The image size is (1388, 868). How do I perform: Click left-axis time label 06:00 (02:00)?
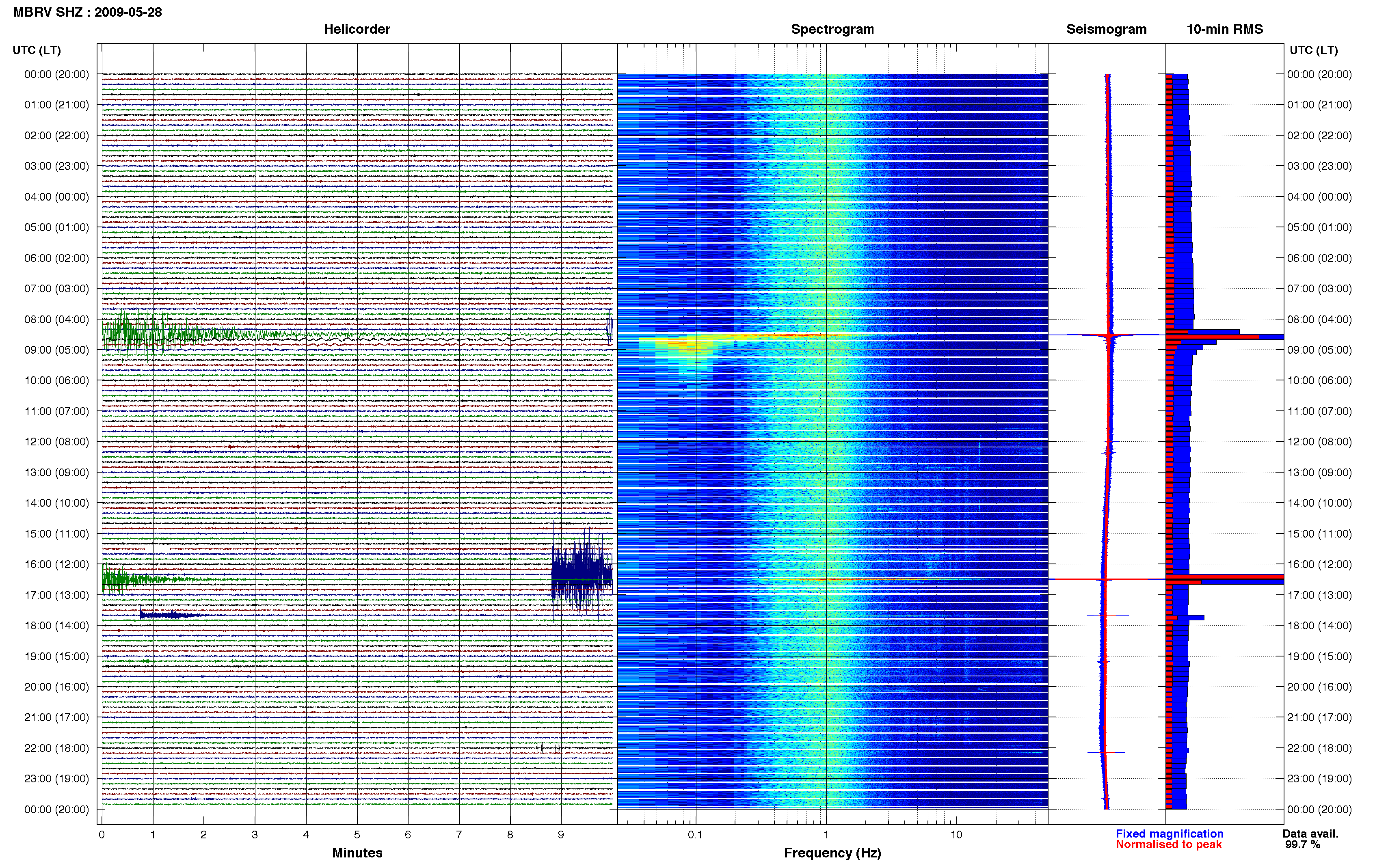coord(56,258)
